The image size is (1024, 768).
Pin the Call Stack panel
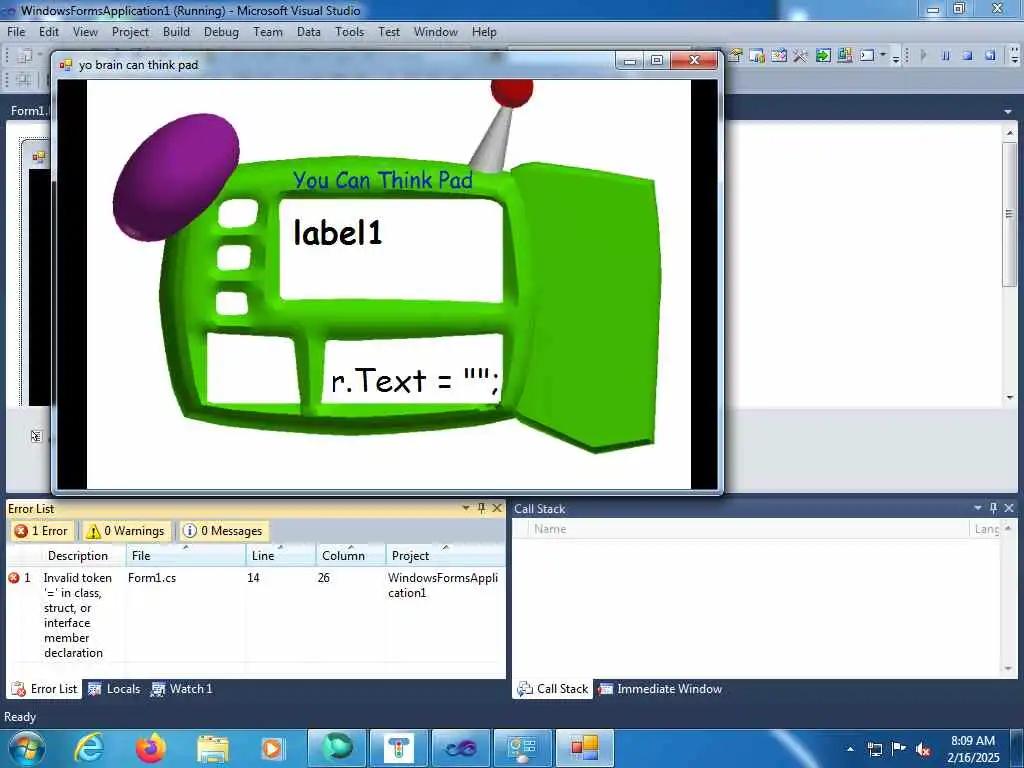[993, 507]
